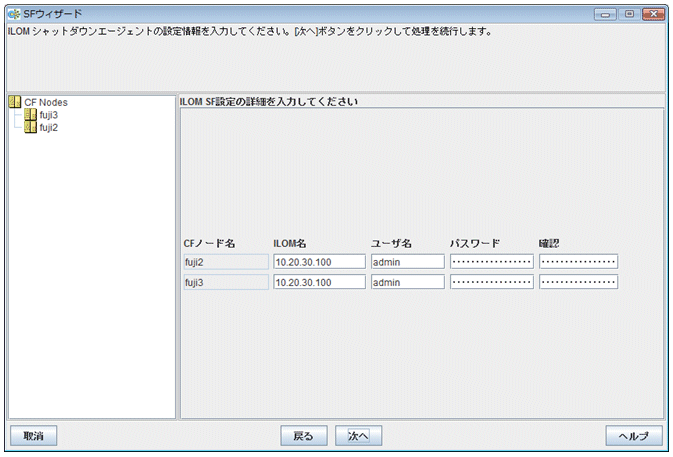Screen dimensions: 673x457
Task: Click the fuji3 node icon in tree
Action: [x=30, y=115]
